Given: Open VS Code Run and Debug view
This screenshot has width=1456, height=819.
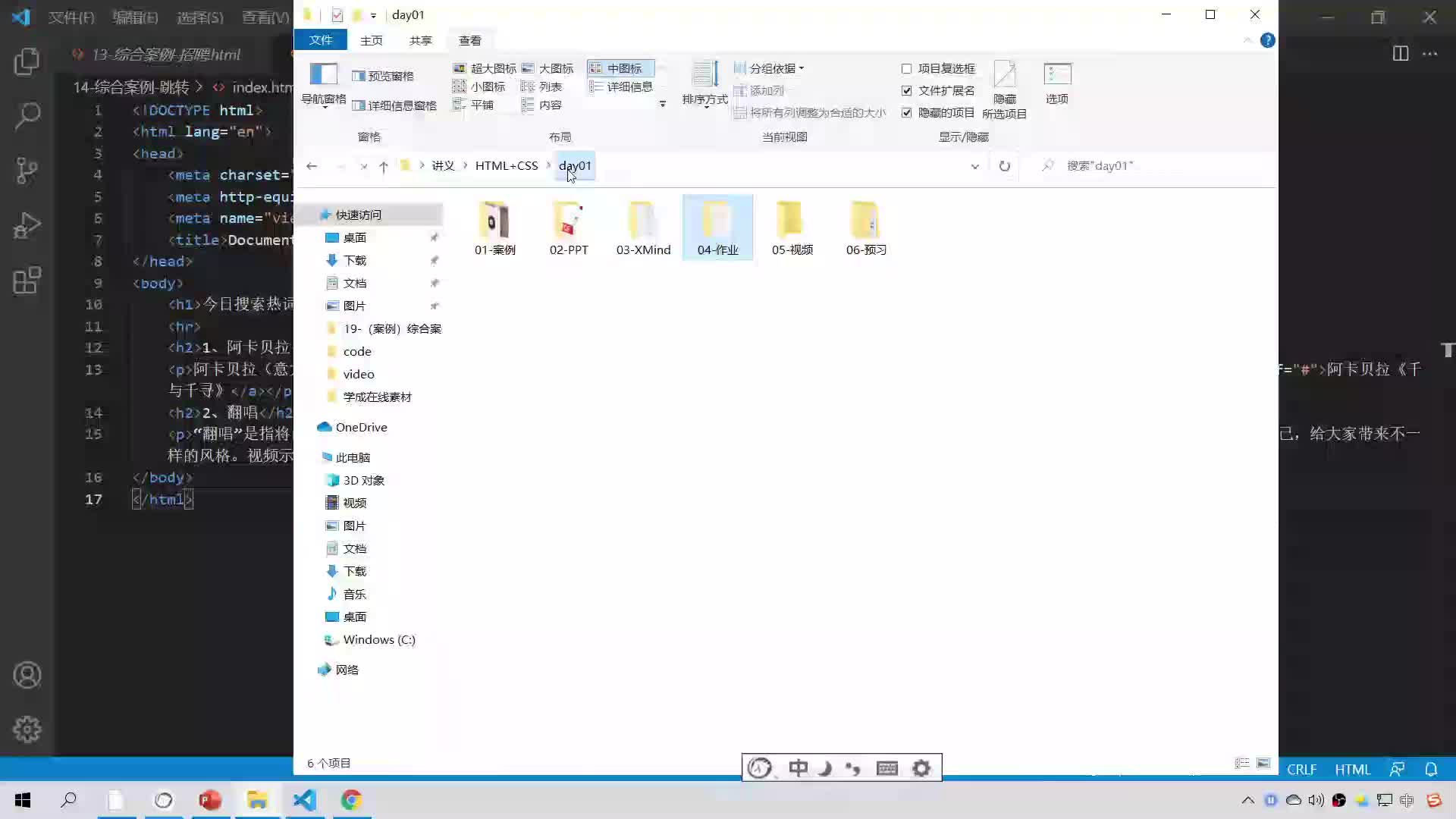Looking at the screenshot, I should (27, 225).
